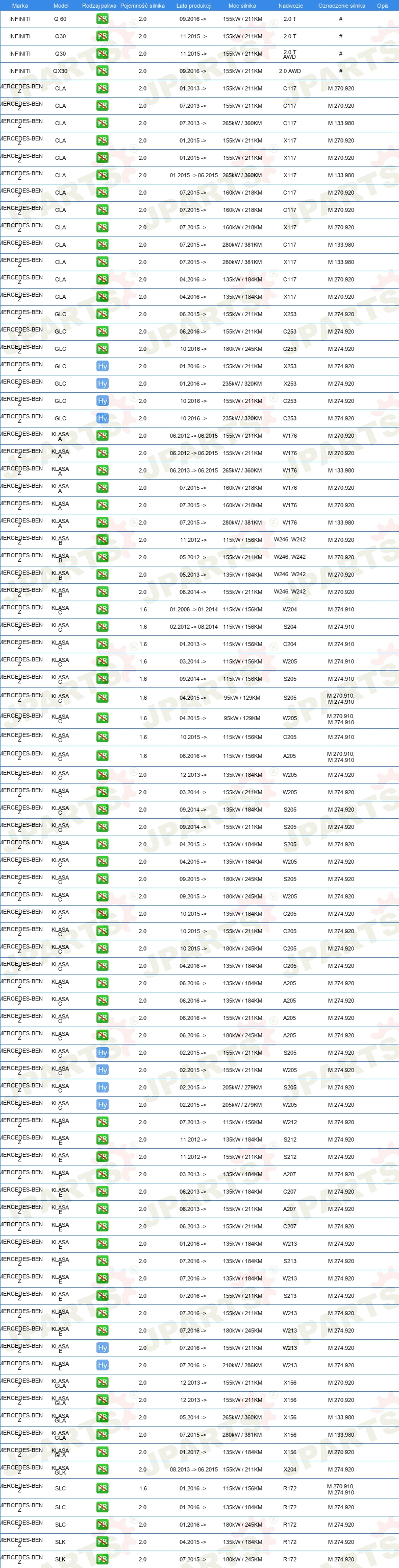Select petrol icon of CLA 01.2015 -> 06.2015 row
The height and width of the screenshot is (1568, 399).
coord(102,175)
